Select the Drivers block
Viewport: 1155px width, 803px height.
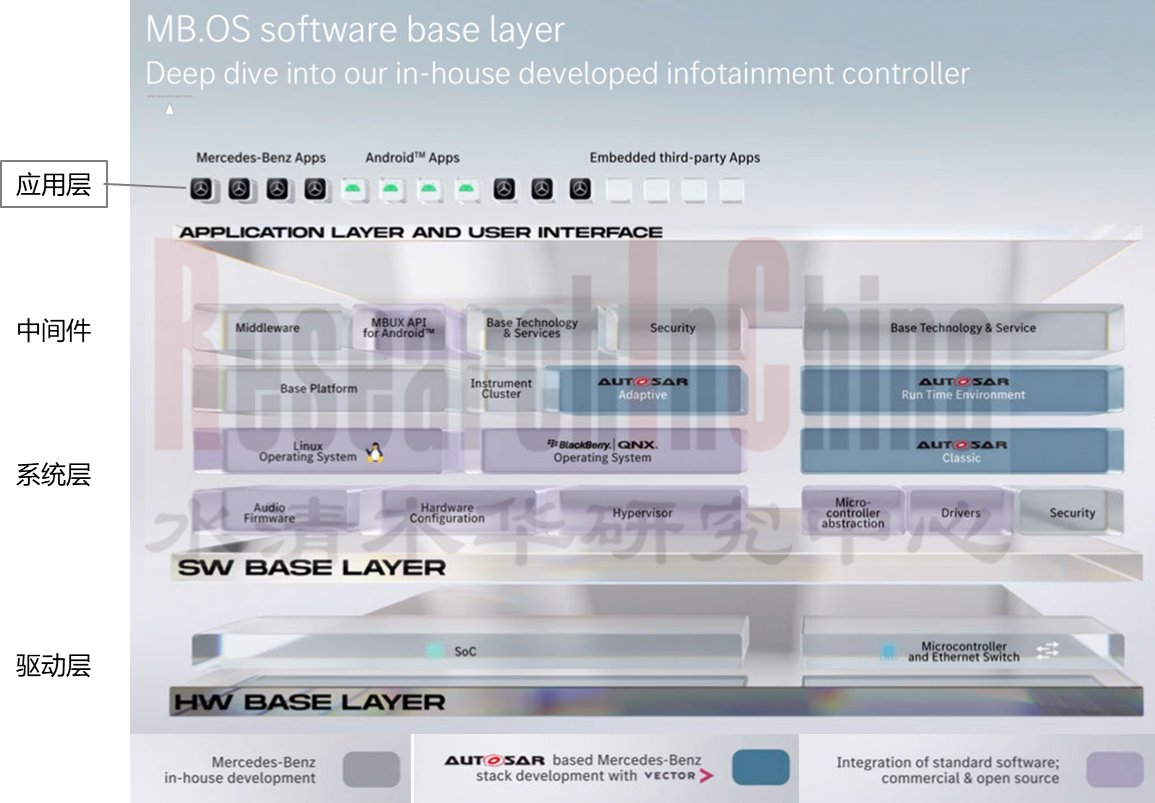pos(961,512)
